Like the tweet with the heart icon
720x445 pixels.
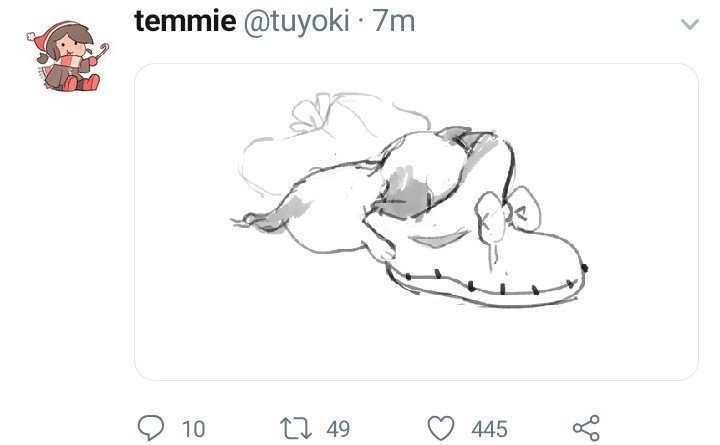pyautogui.click(x=441, y=428)
